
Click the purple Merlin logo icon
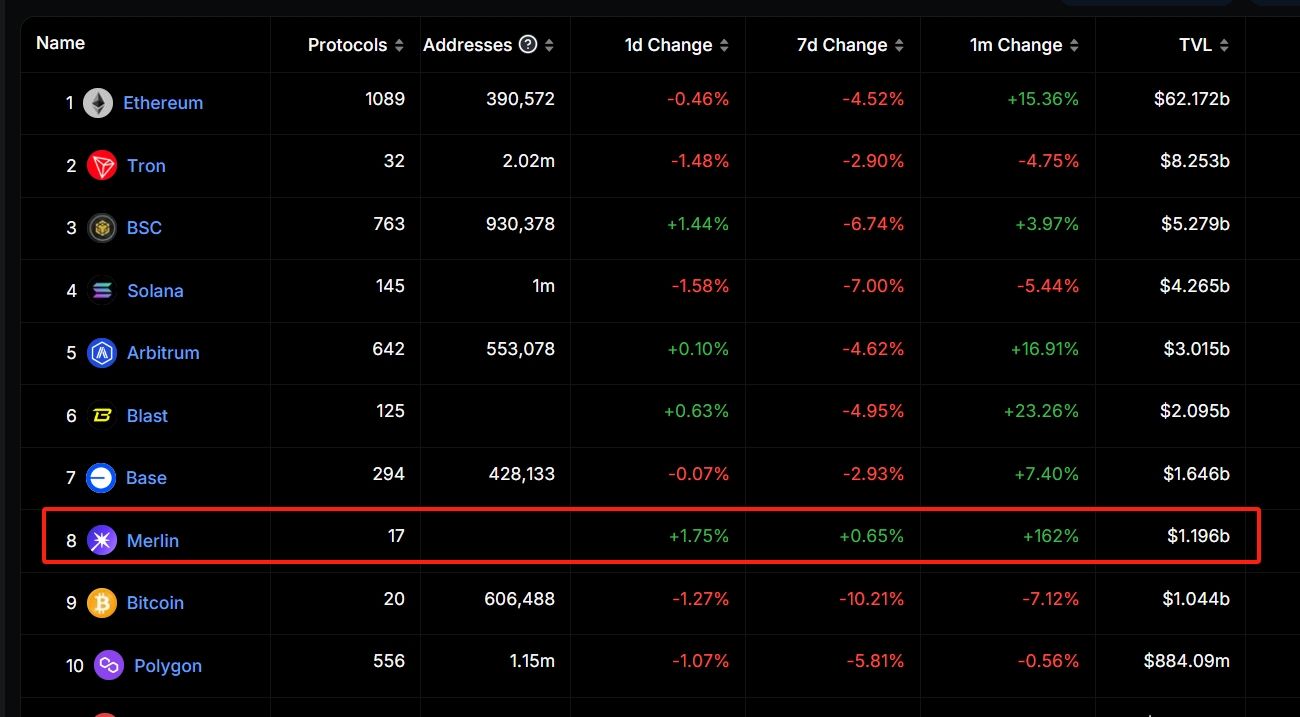[102, 541]
